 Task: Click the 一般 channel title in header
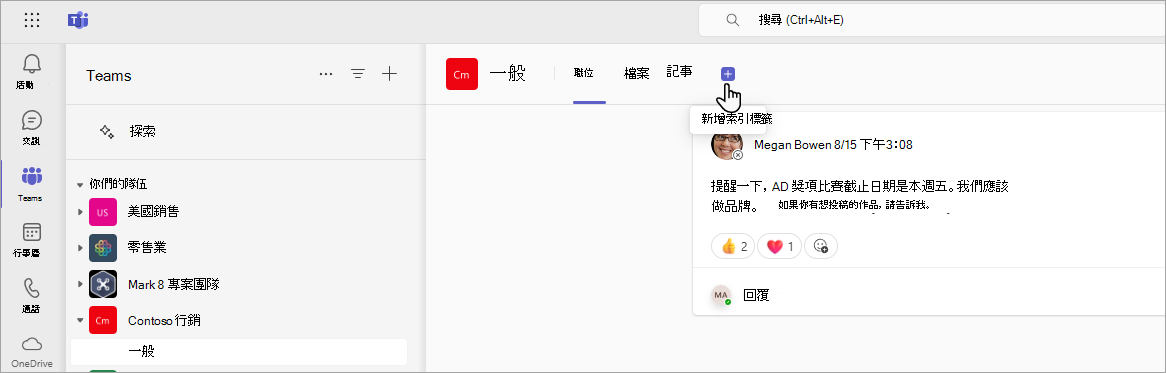[508, 73]
